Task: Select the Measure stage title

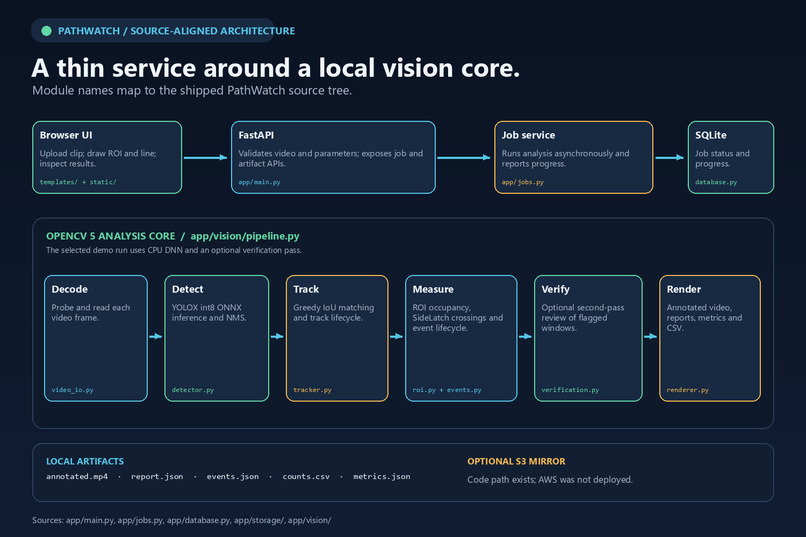Action: [x=433, y=289]
